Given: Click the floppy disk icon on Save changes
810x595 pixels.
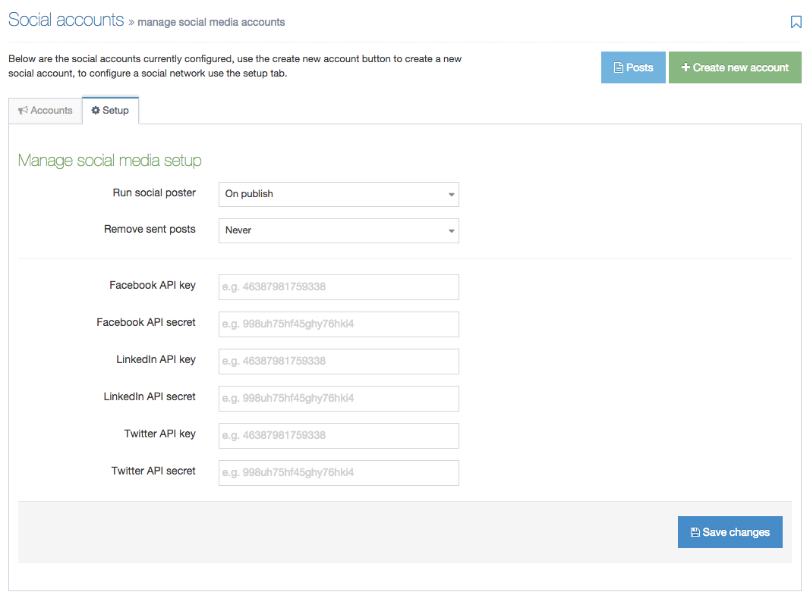Looking at the screenshot, I should coord(695,532).
